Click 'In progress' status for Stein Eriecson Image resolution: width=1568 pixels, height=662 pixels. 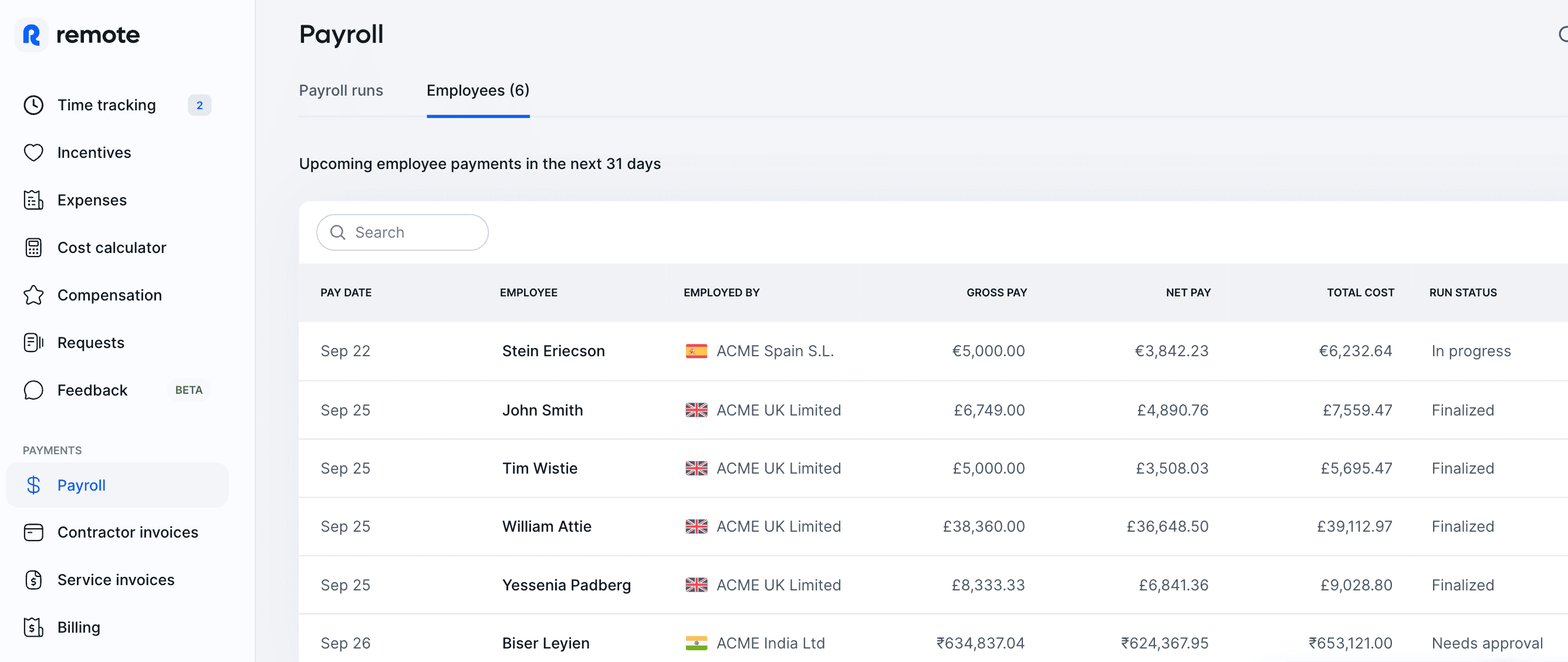[x=1471, y=351]
